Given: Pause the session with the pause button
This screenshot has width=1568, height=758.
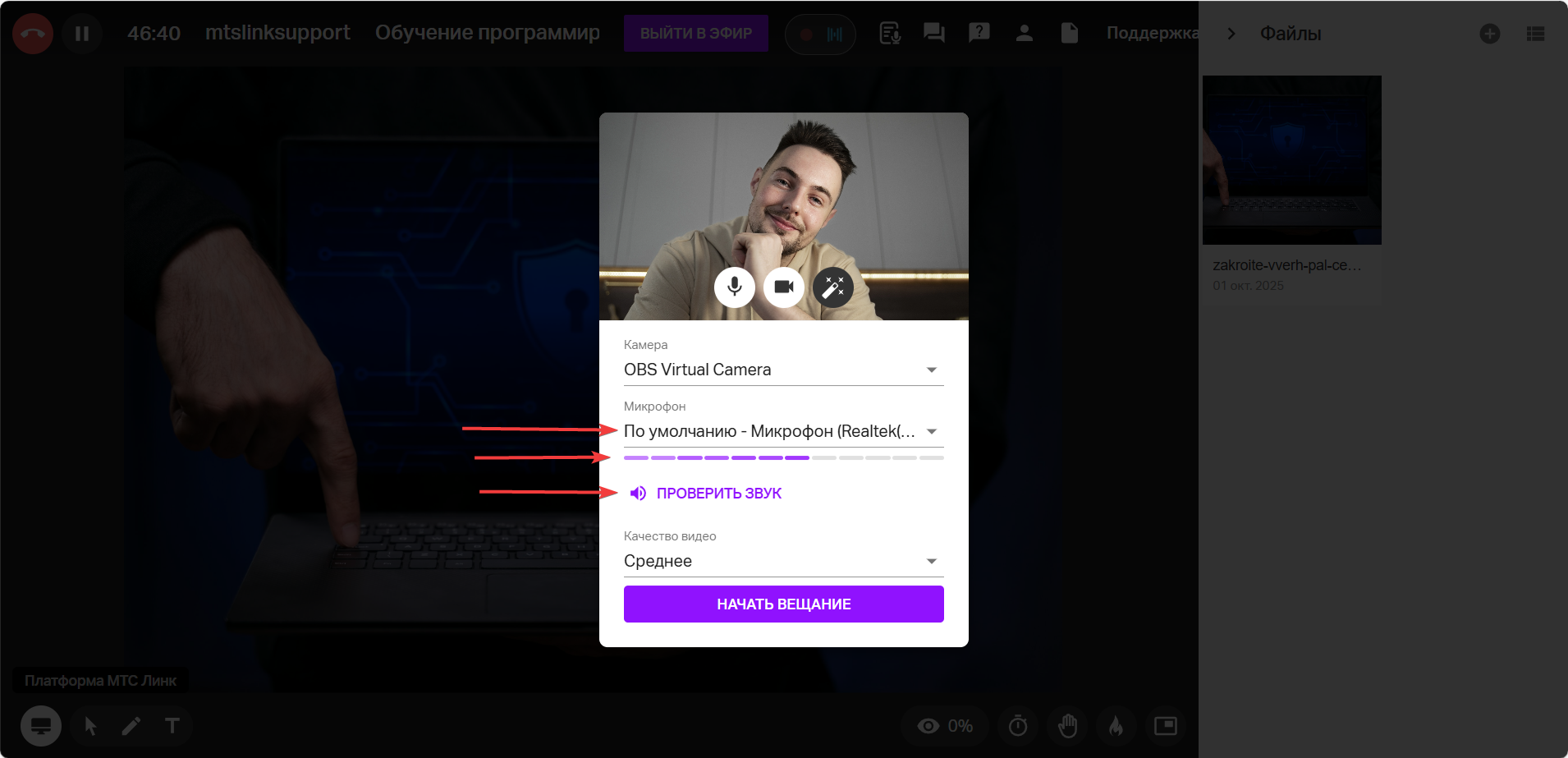Looking at the screenshot, I should tap(82, 34).
